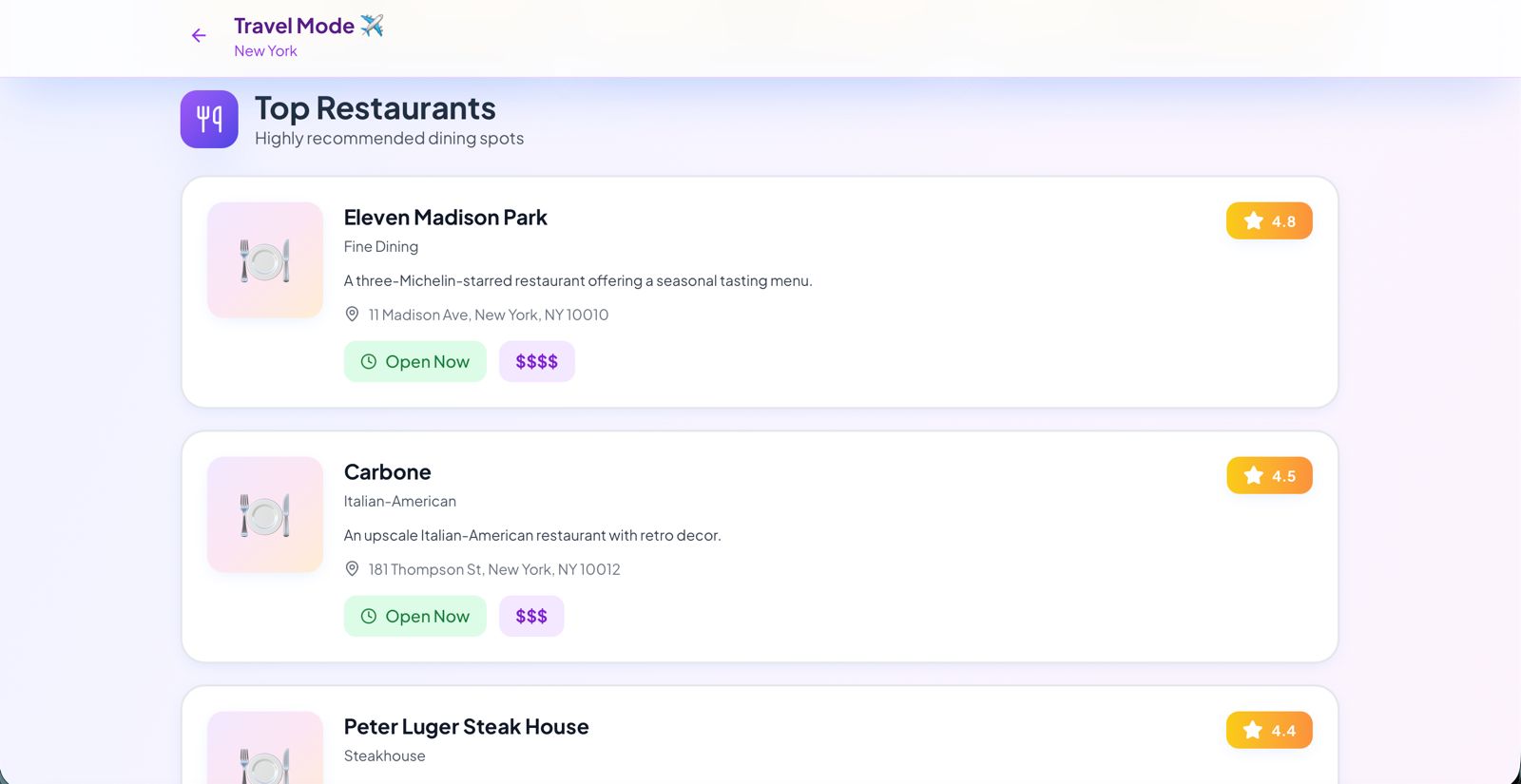Click the star icon in the 4.4 badge

pos(1254,730)
